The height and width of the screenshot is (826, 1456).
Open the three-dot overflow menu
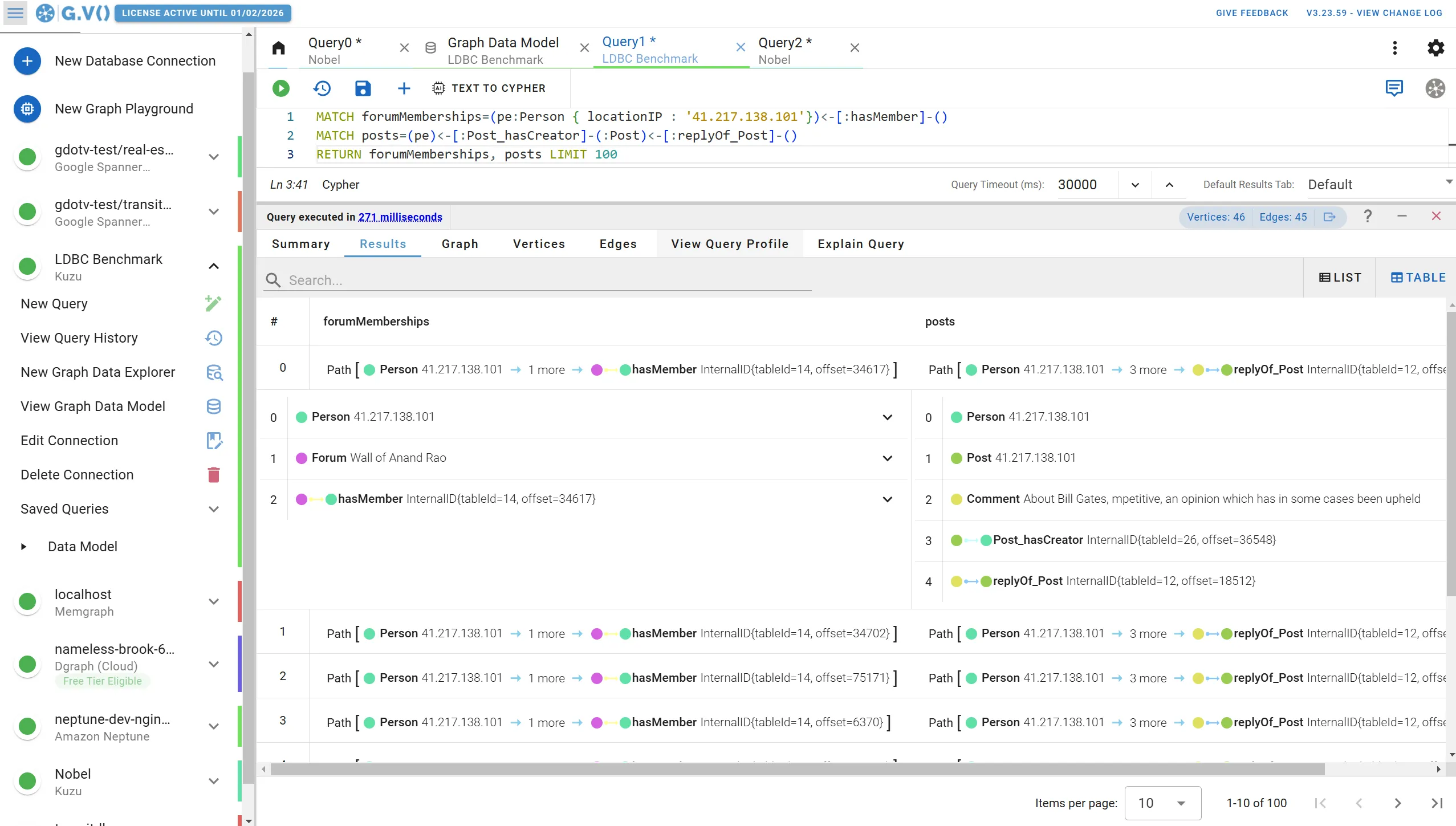click(1395, 48)
